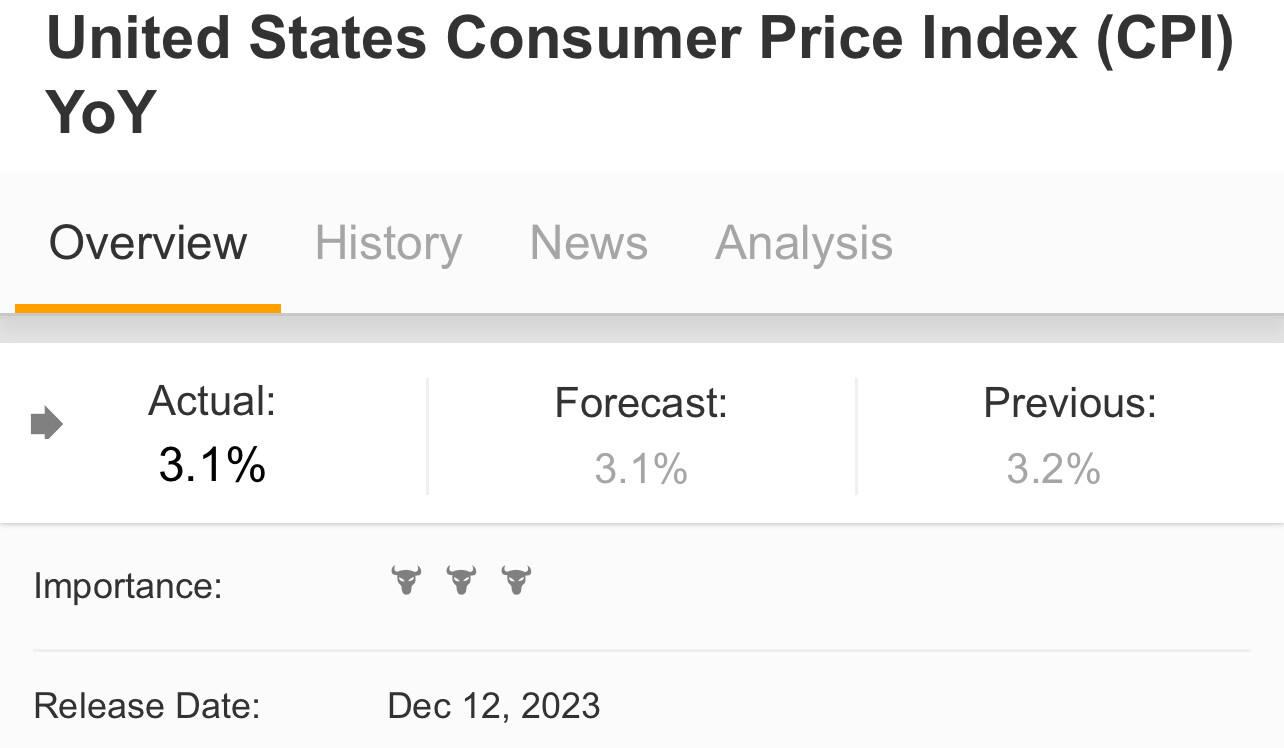Click the first bull importance icon

click(406, 580)
